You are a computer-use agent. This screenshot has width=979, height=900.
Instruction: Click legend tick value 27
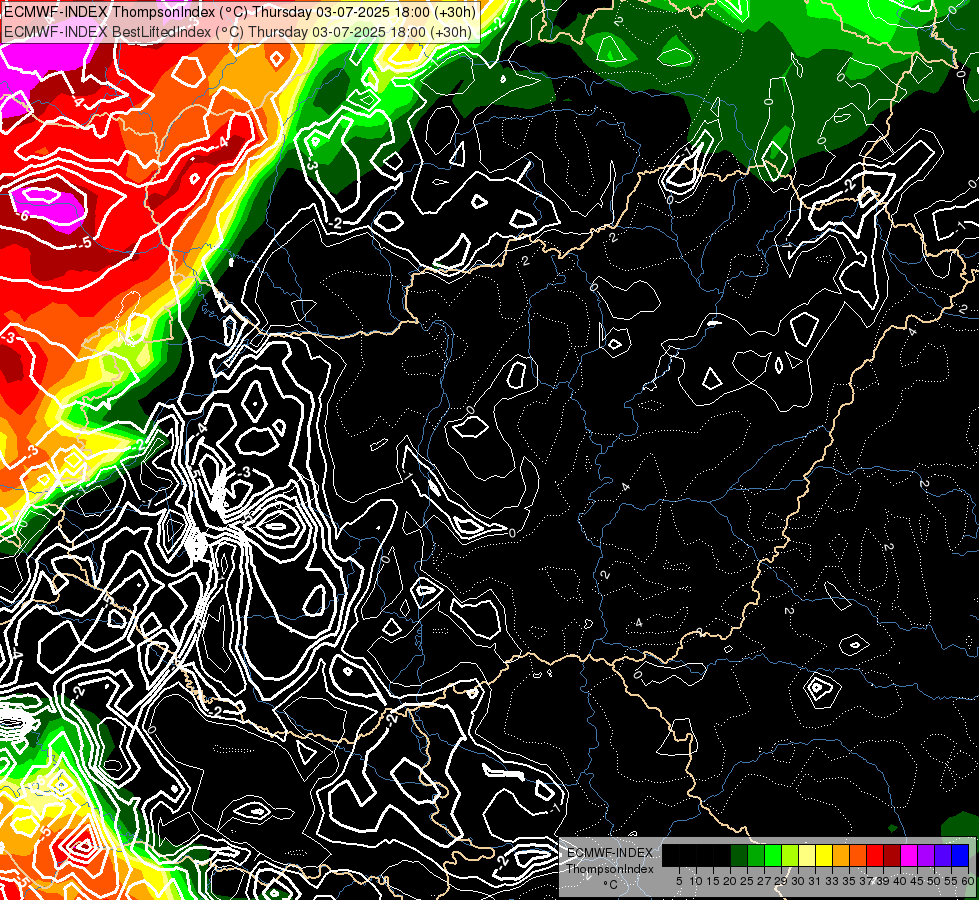coord(765,881)
